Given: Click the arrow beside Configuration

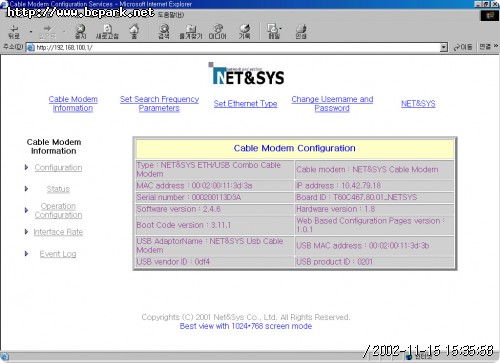Looking at the screenshot, I should 27,167.
